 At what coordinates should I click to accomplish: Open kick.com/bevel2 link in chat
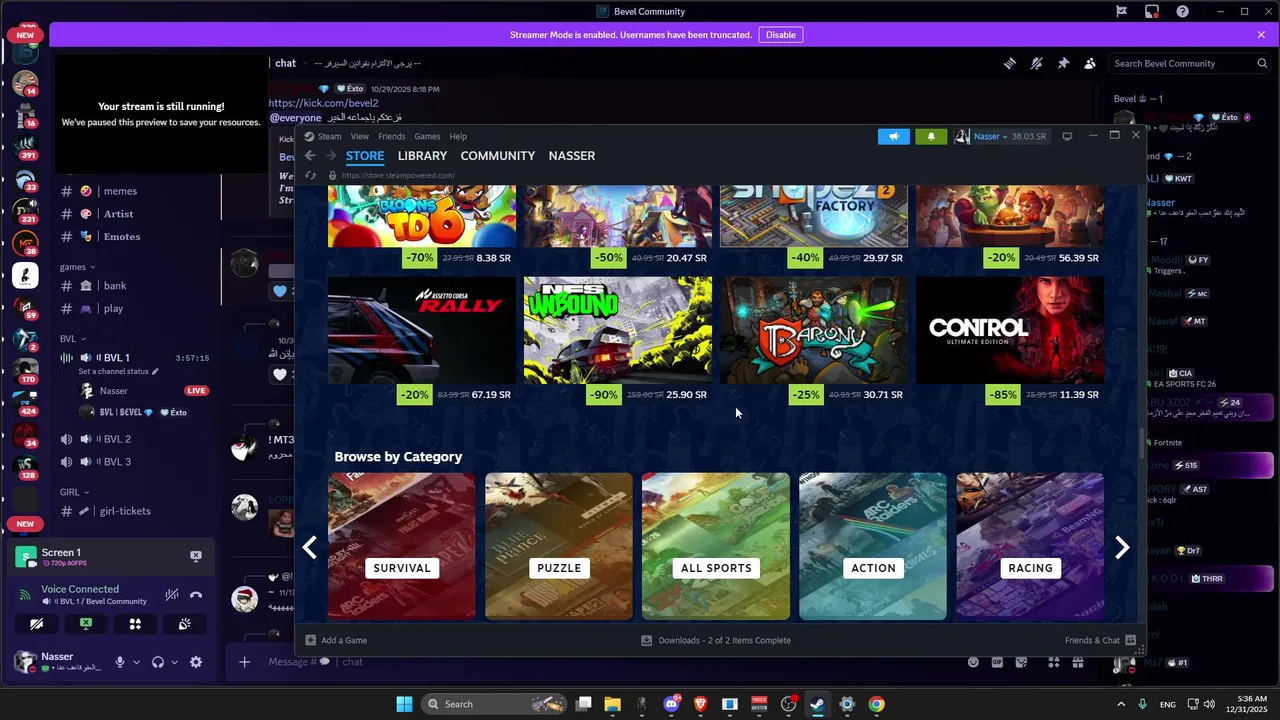323,103
